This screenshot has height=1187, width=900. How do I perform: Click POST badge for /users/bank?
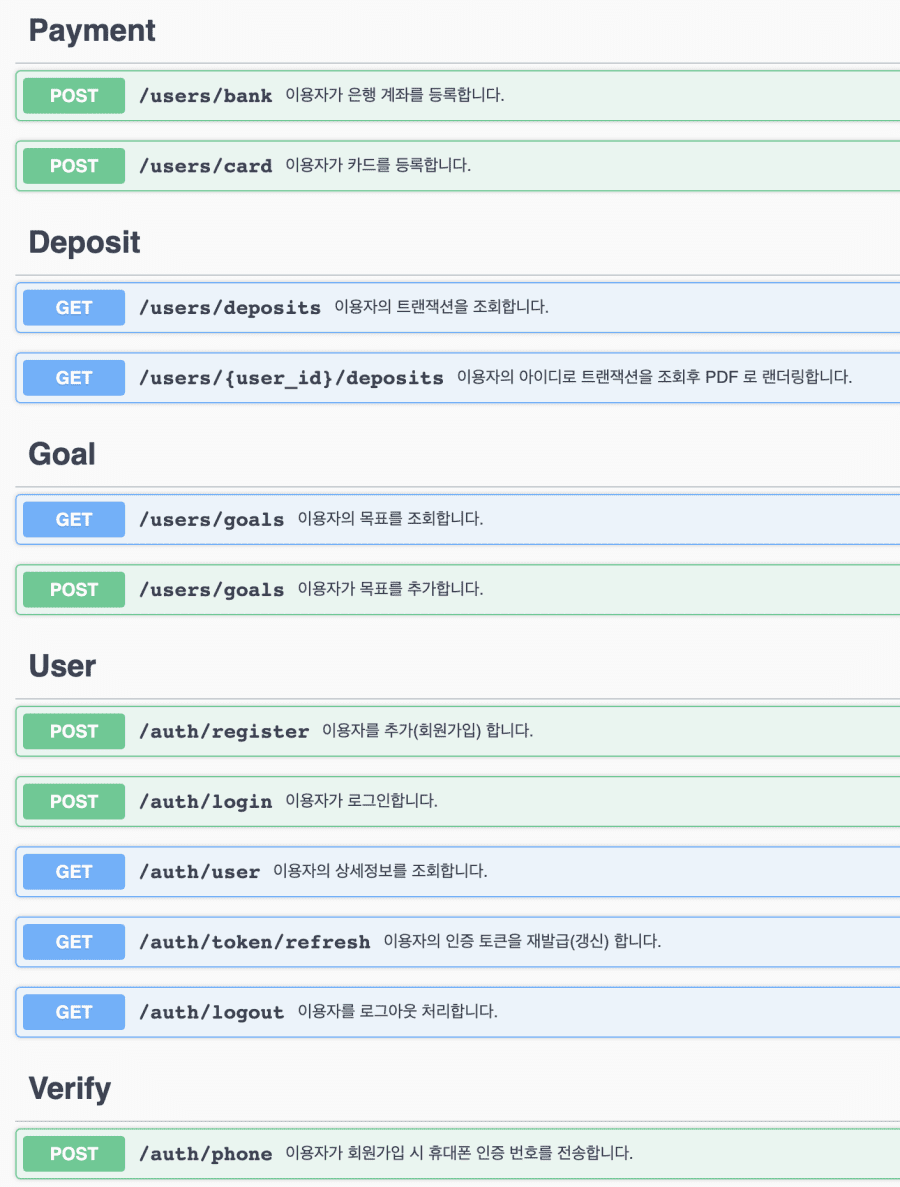click(x=74, y=95)
